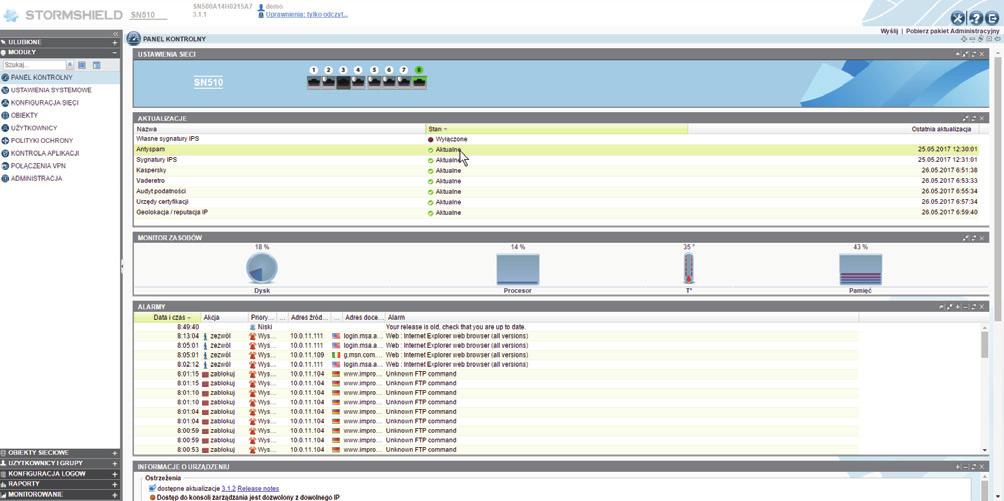Open the preferences wrench icon in header
1004x501 pixels.
click(958, 18)
